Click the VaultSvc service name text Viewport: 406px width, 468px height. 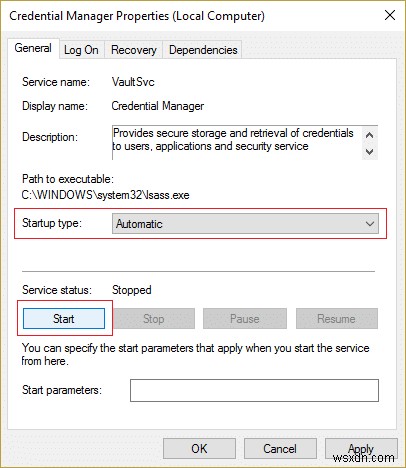pos(133,82)
